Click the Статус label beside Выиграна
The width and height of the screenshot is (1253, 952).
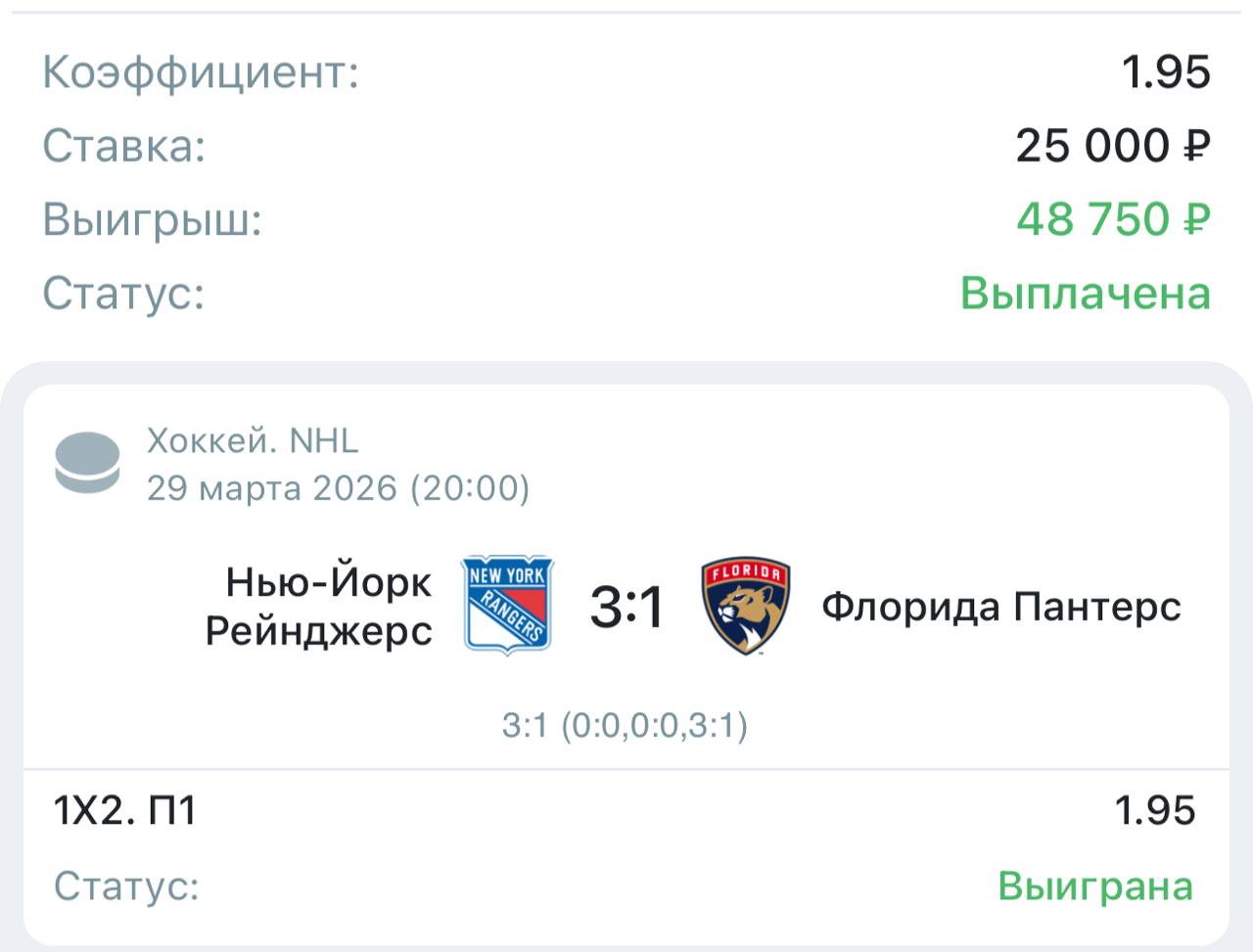126,886
